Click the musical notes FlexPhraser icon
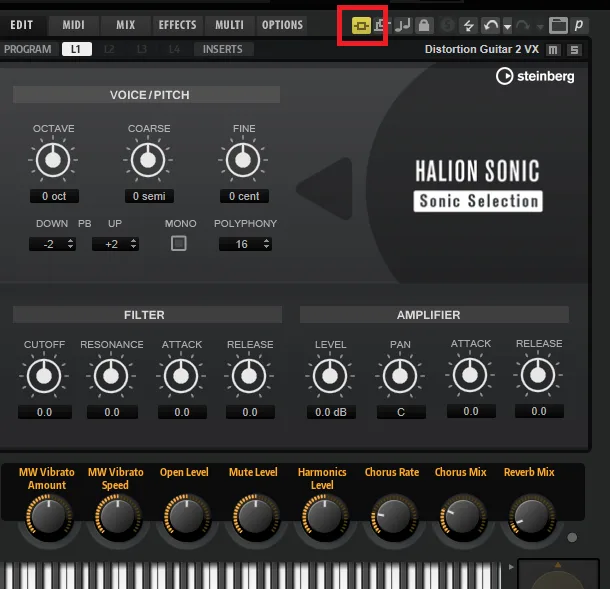610x589 pixels. [x=403, y=26]
